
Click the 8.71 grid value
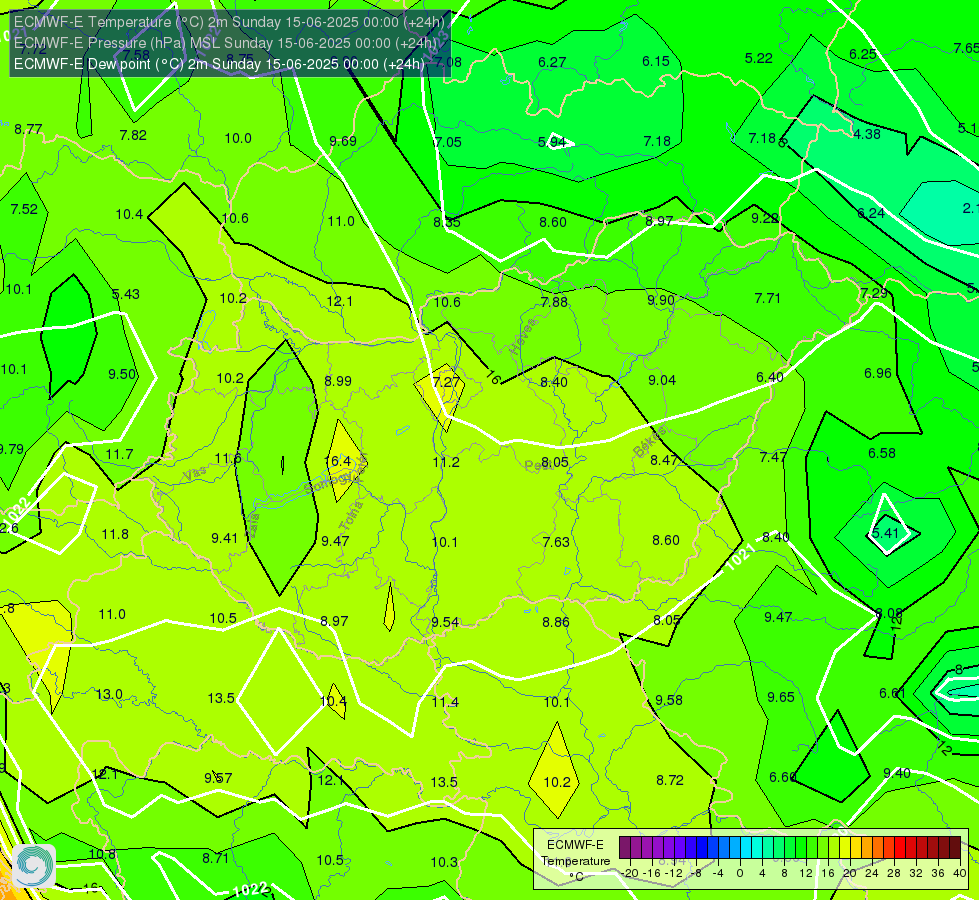coord(215,858)
